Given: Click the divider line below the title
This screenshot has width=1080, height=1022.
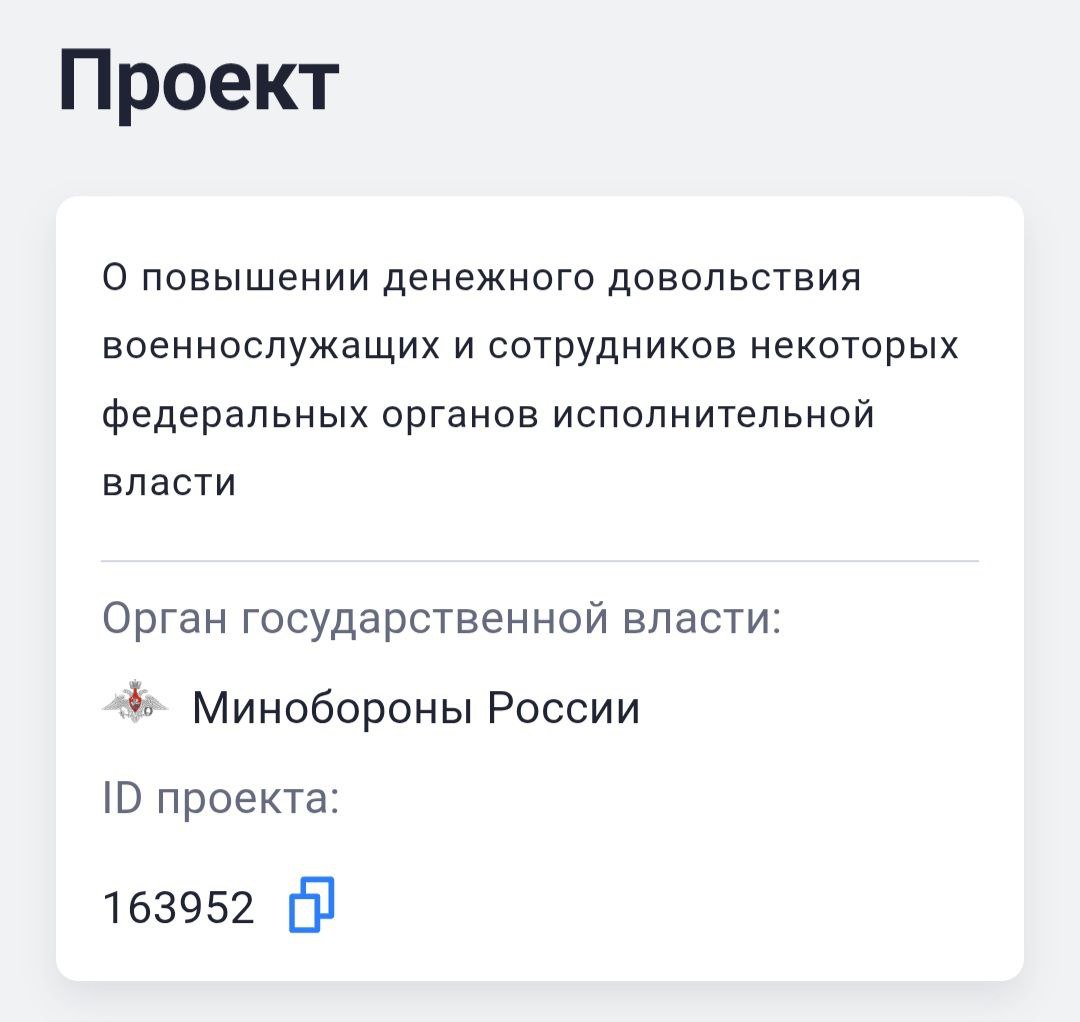Looking at the screenshot, I should coord(540,562).
